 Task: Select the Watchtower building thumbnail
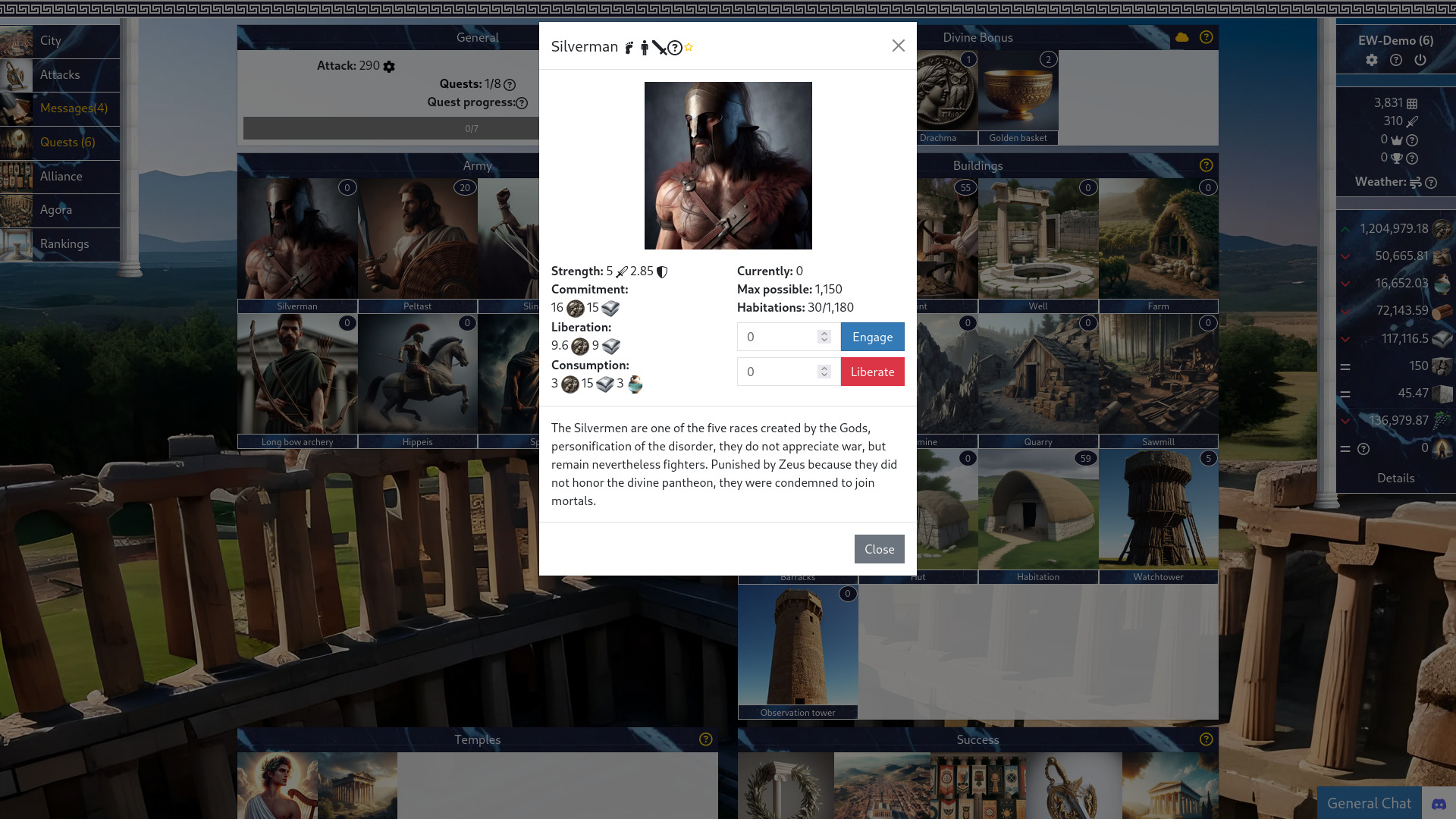(x=1158, y=516)
